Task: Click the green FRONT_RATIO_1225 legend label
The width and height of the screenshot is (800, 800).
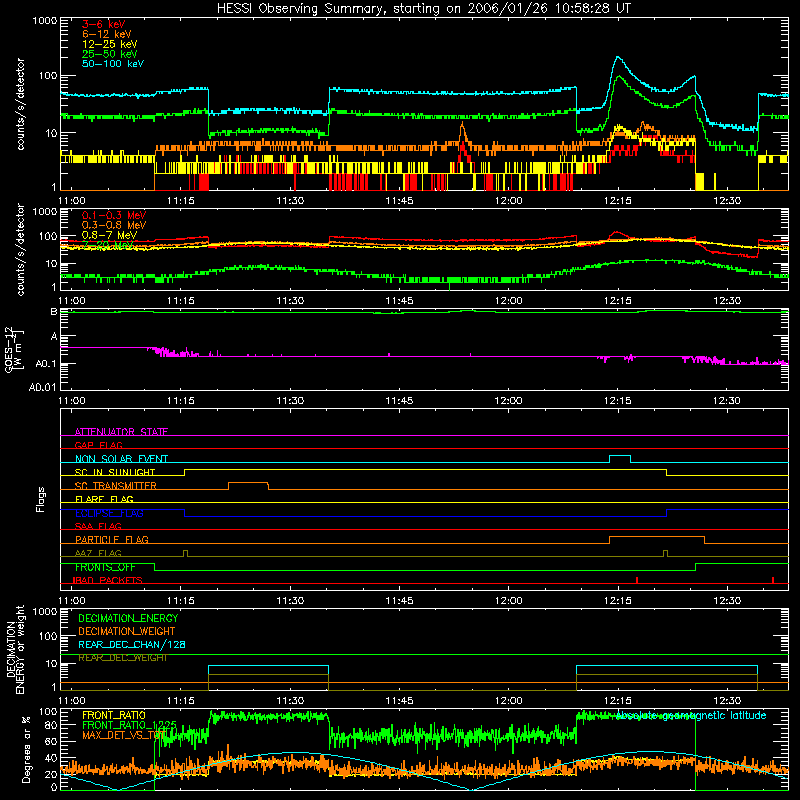Action: click(129, 725)
